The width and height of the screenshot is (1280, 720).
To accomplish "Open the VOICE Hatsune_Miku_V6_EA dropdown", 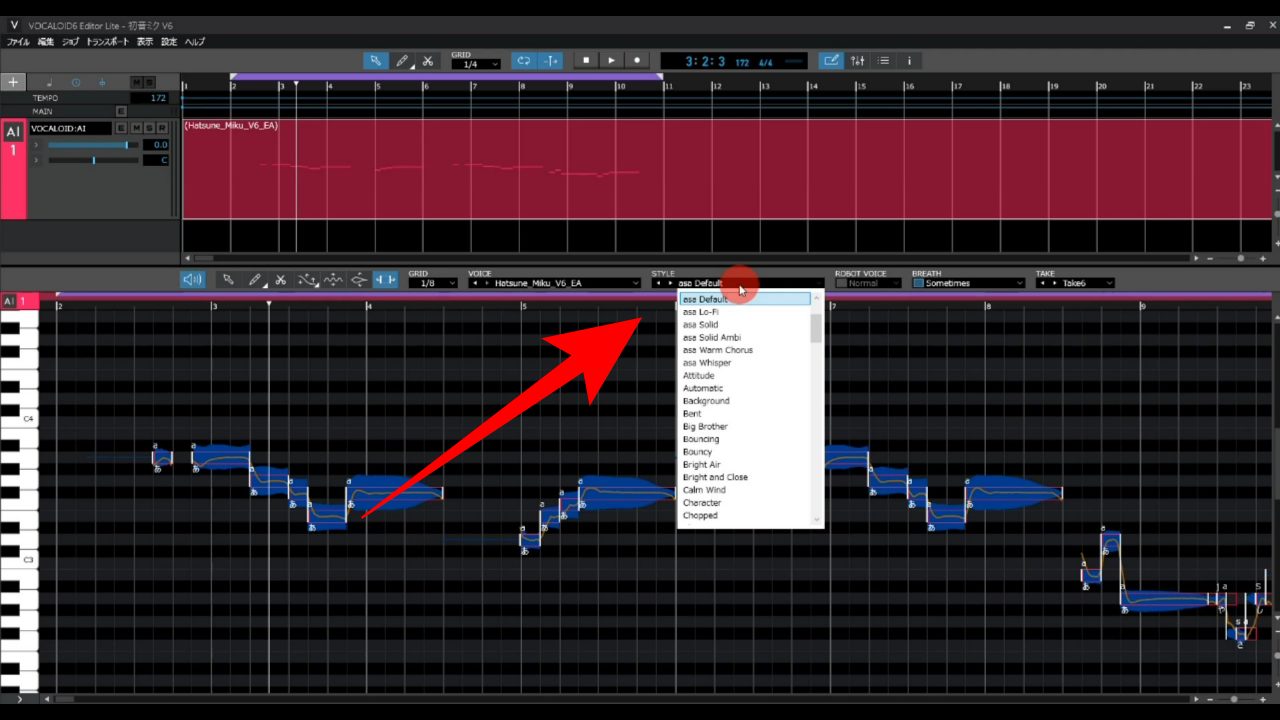I will coord(555,283).
